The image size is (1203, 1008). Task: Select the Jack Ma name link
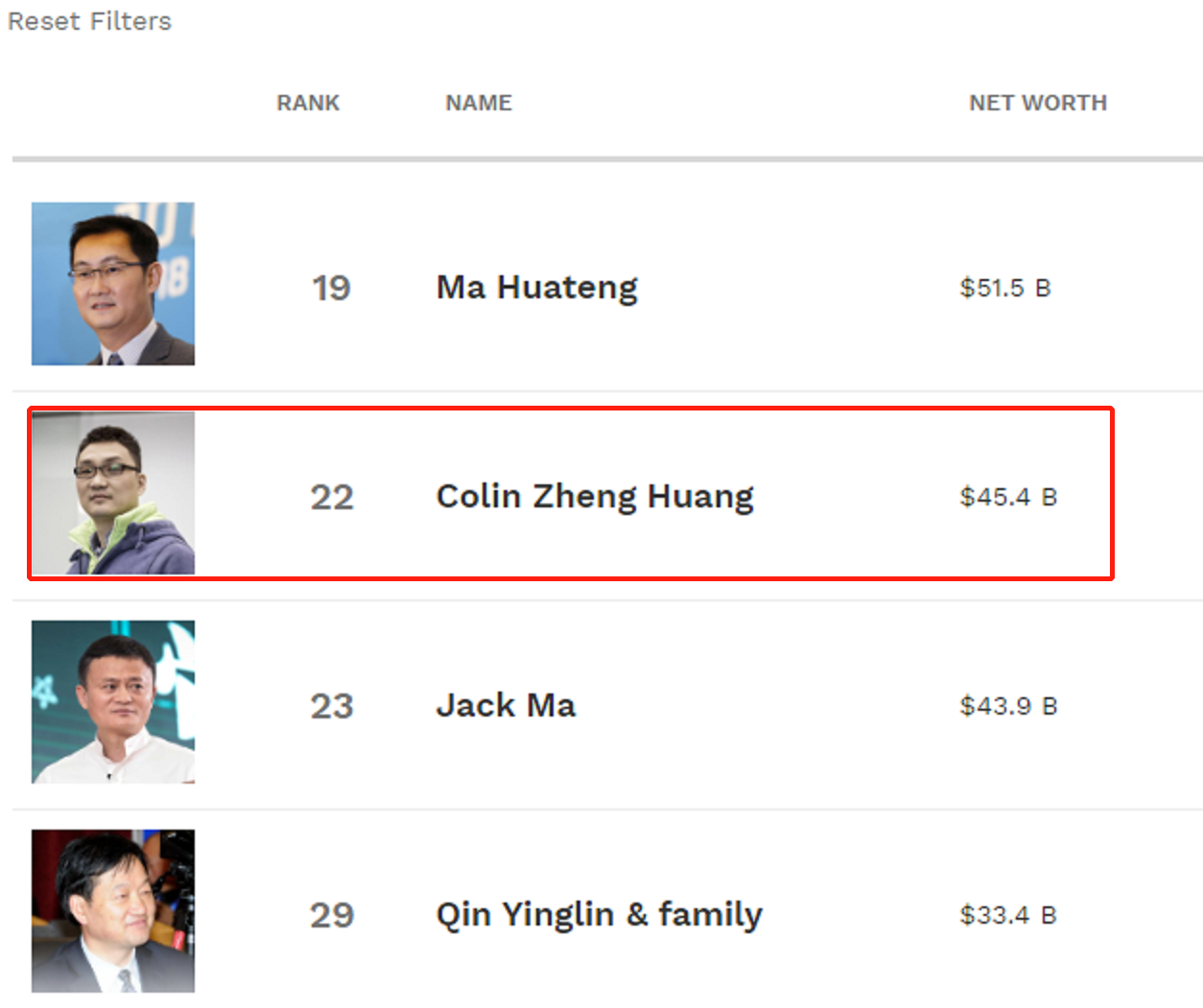tap(506, 706)
